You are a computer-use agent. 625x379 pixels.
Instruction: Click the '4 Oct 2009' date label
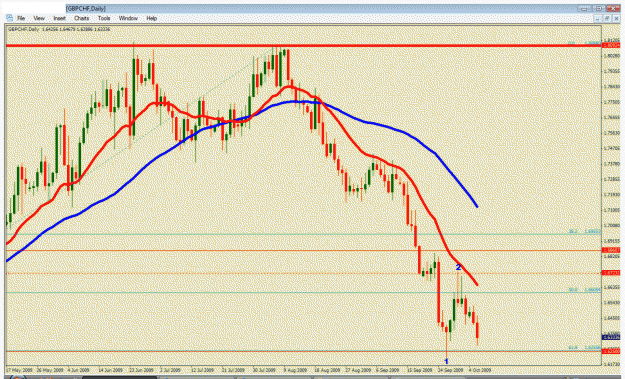coord(480,370)
